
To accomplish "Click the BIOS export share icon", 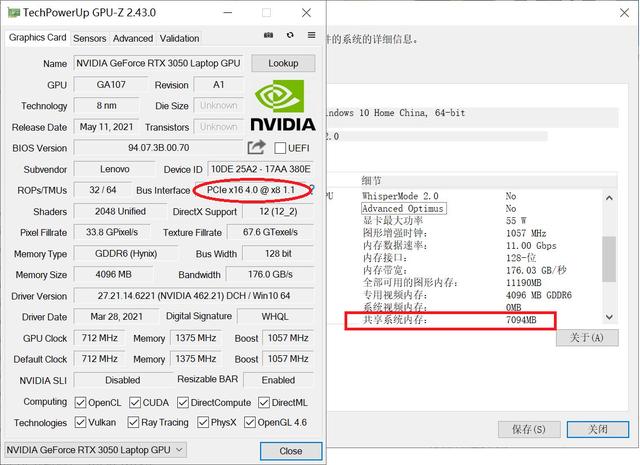I will coord(256,147).
